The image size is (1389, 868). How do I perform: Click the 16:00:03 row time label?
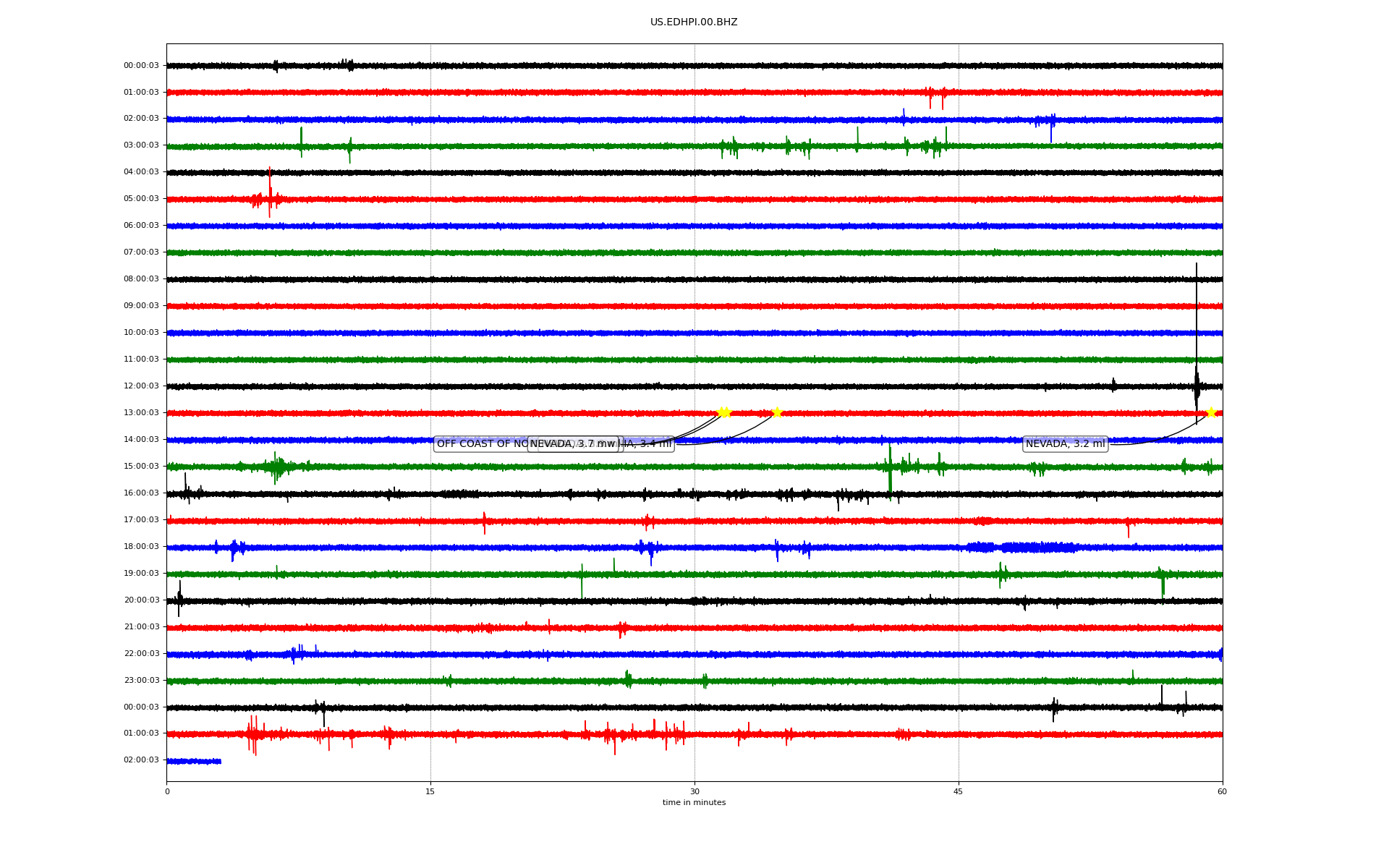click(141, 493)
